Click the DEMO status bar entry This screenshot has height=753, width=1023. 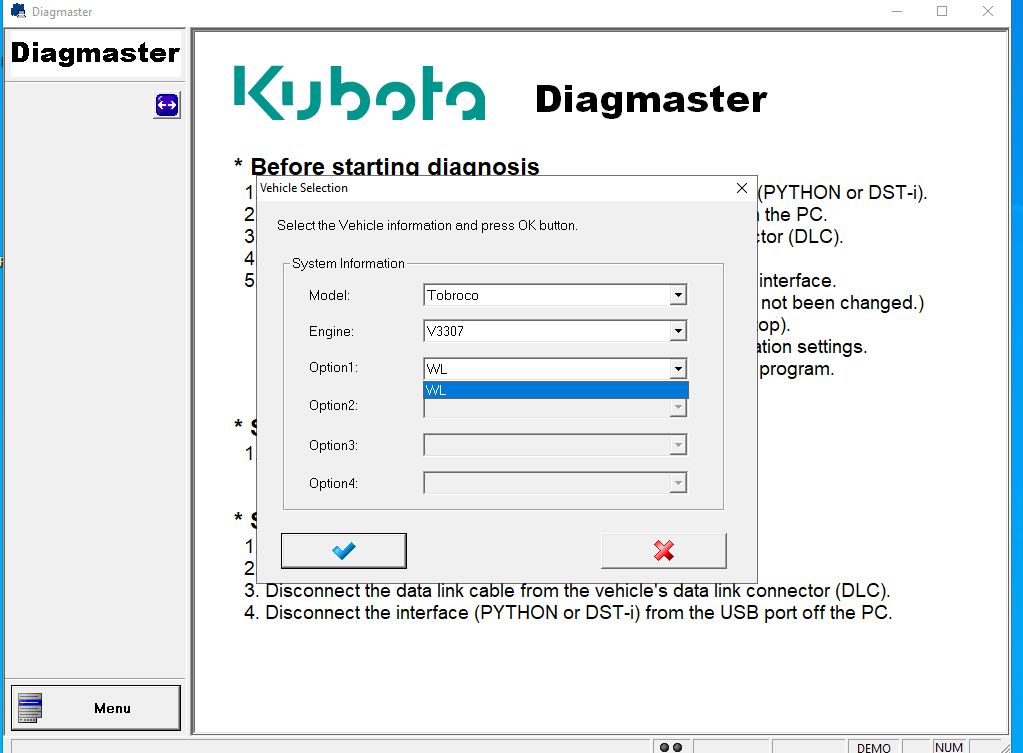tap(874, 748)
